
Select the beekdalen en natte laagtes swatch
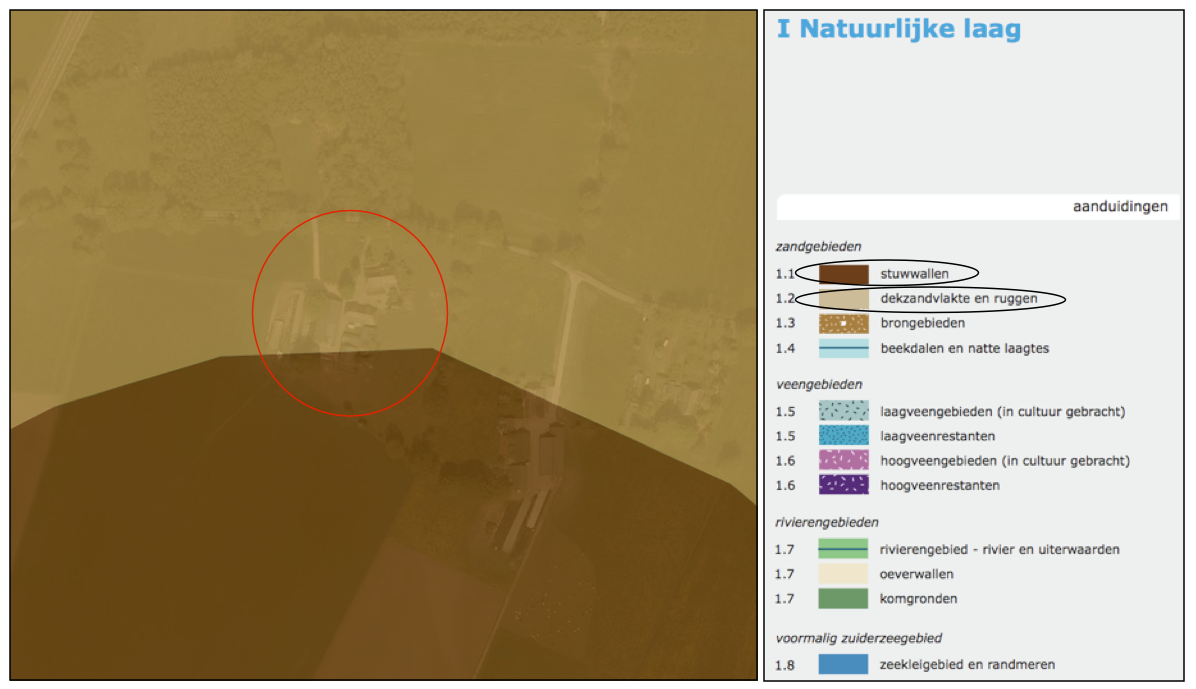[844, 349]
